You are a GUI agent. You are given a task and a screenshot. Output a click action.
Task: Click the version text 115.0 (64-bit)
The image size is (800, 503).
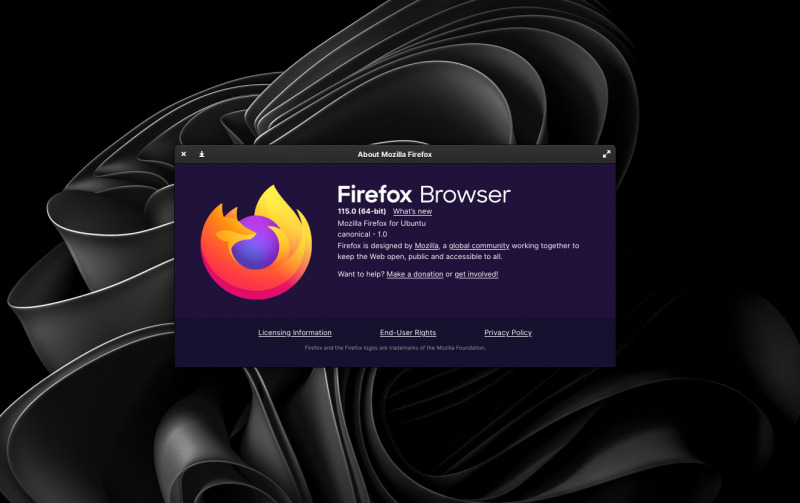[x=362, y=211]
